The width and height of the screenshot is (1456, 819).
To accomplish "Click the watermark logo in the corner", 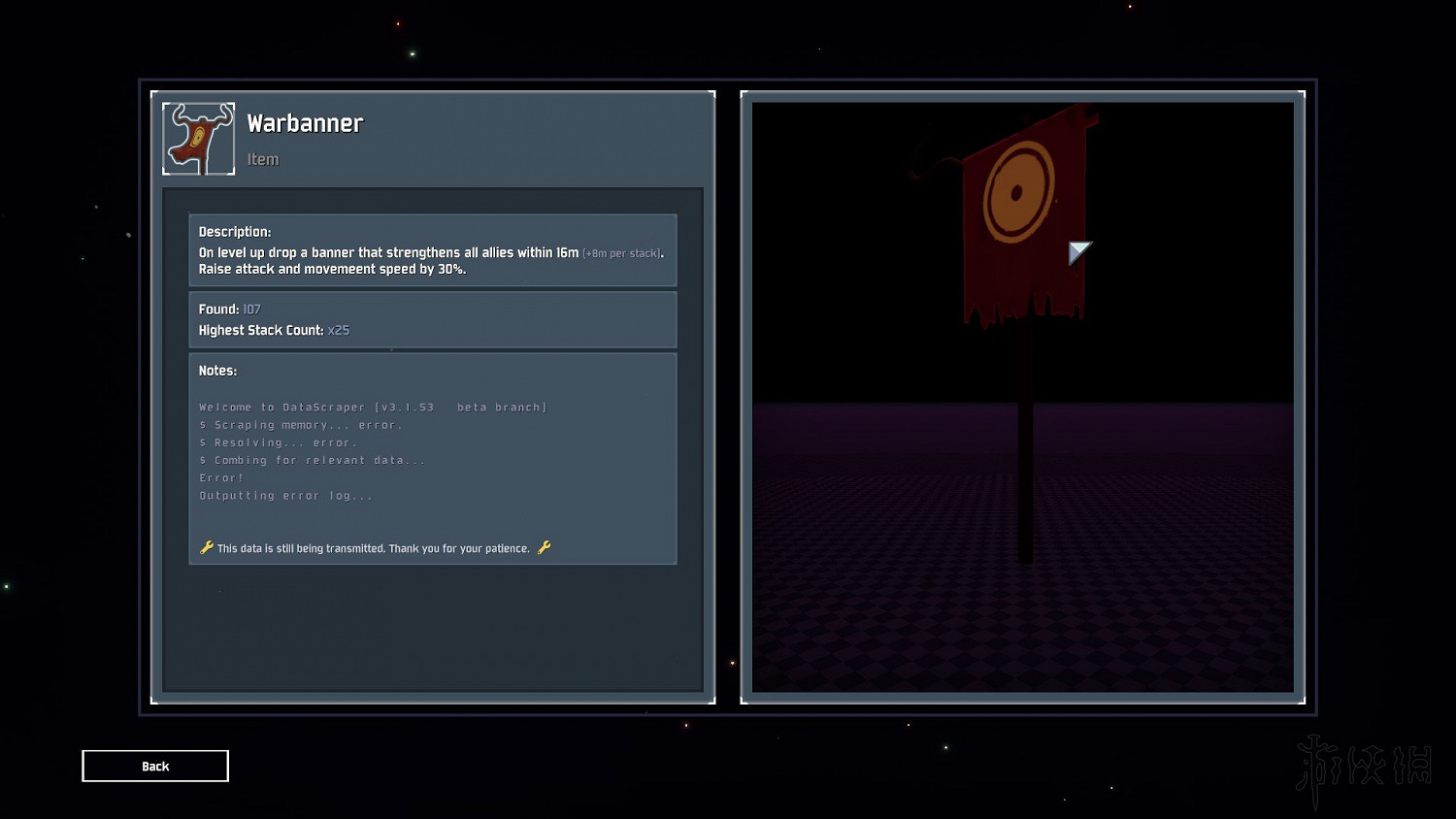I will 1363,768.
